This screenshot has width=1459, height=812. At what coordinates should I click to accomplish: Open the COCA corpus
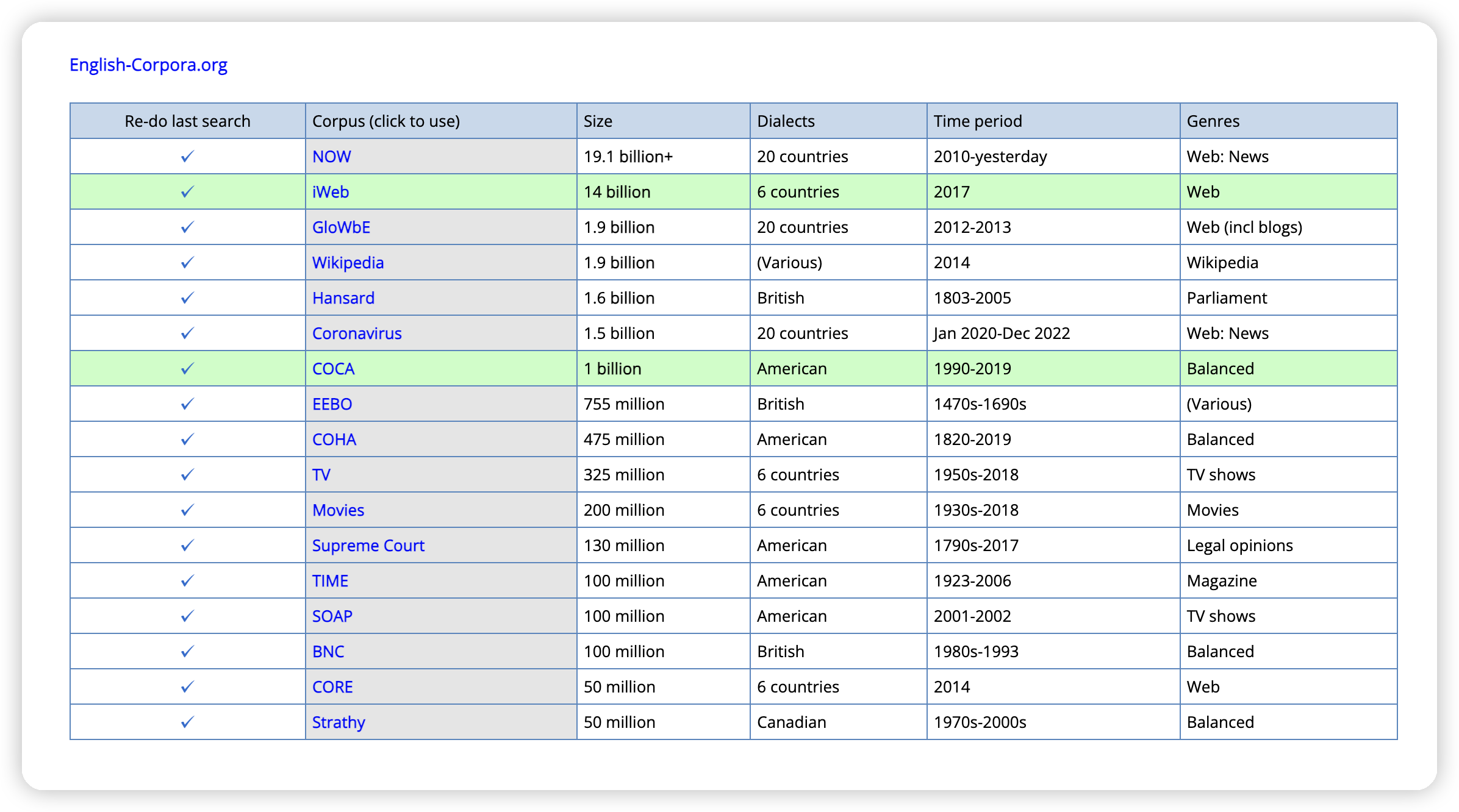[333, 369]
